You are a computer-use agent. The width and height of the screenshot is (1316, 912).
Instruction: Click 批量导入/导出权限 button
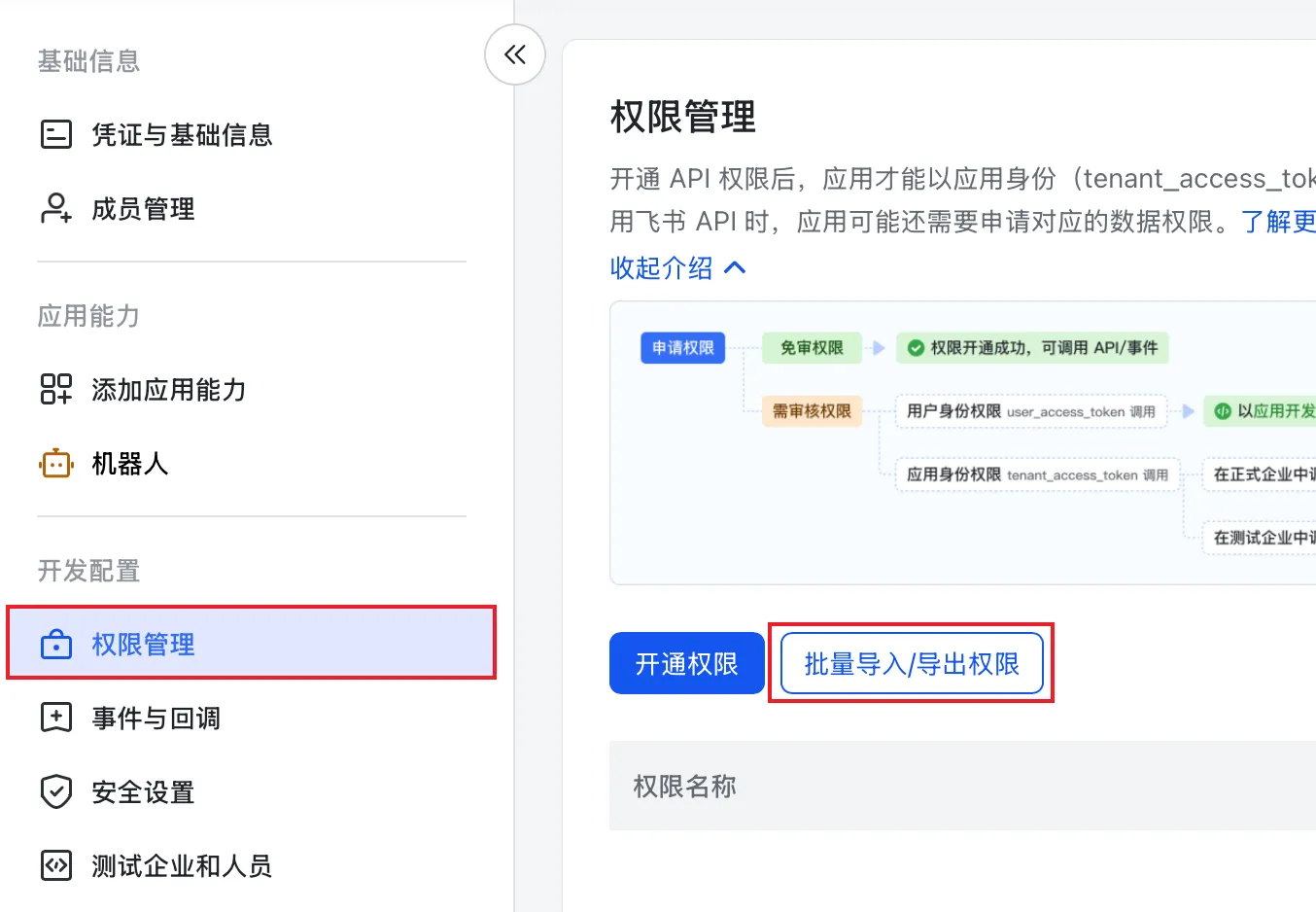912,664
